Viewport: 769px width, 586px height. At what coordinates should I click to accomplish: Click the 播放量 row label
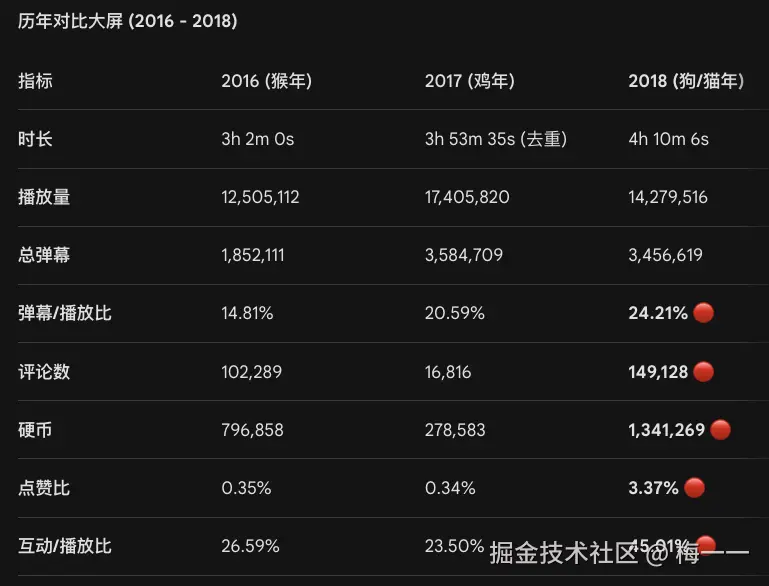pos(44,197)
